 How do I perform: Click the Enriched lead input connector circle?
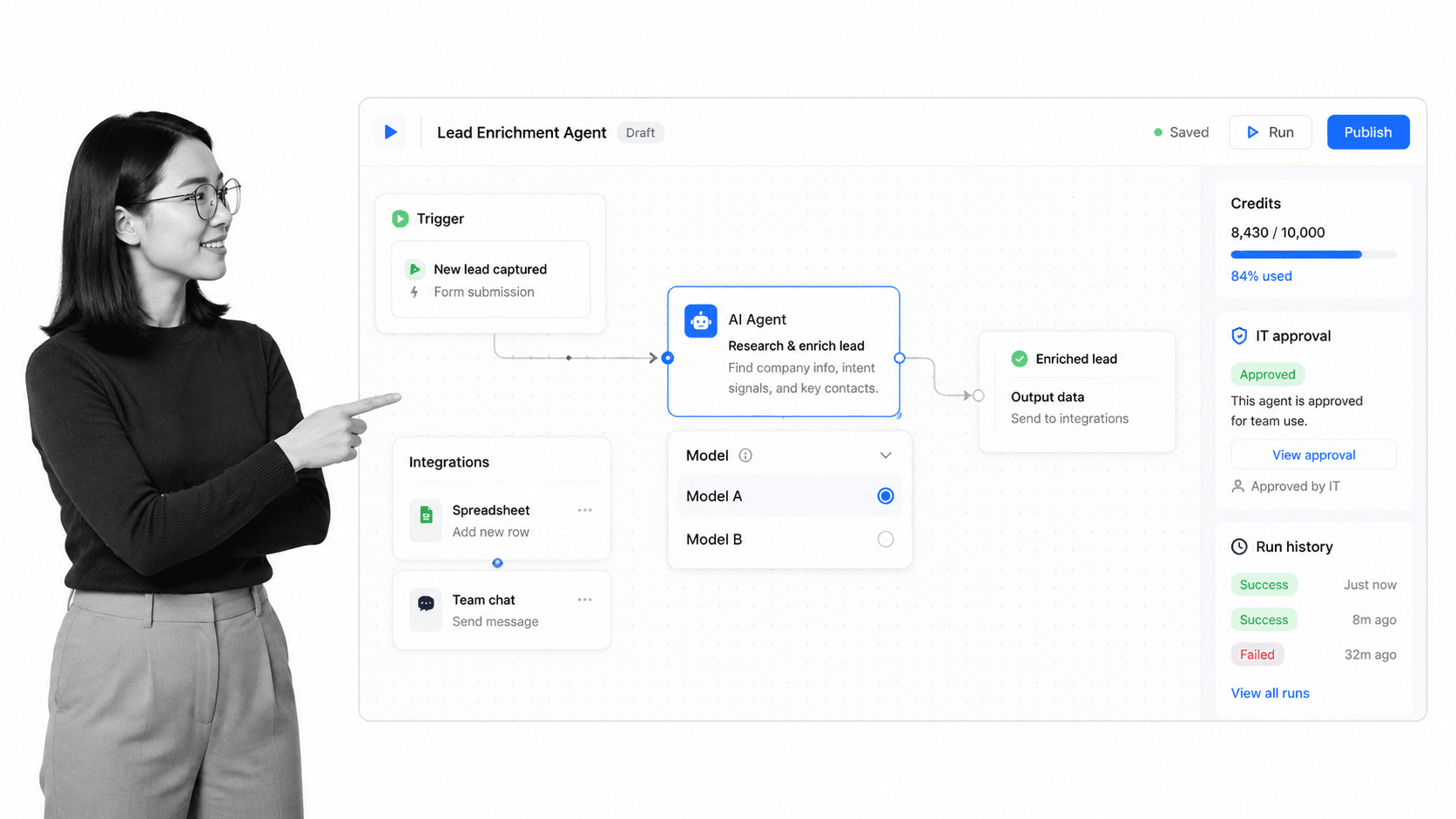pos(979,395)
